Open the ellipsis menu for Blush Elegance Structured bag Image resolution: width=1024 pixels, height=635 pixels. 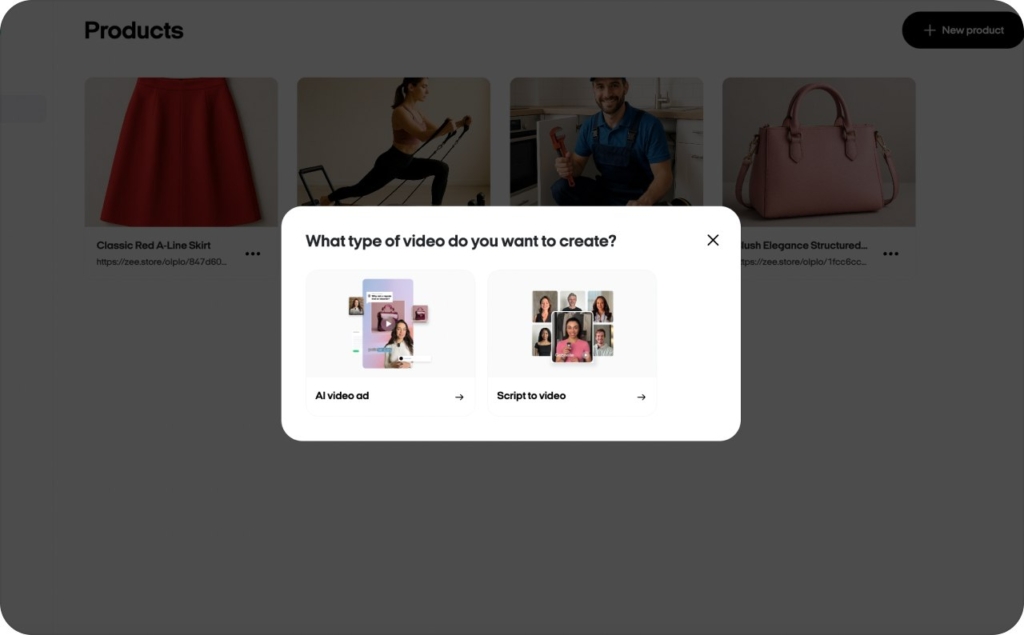click(890, 254)
